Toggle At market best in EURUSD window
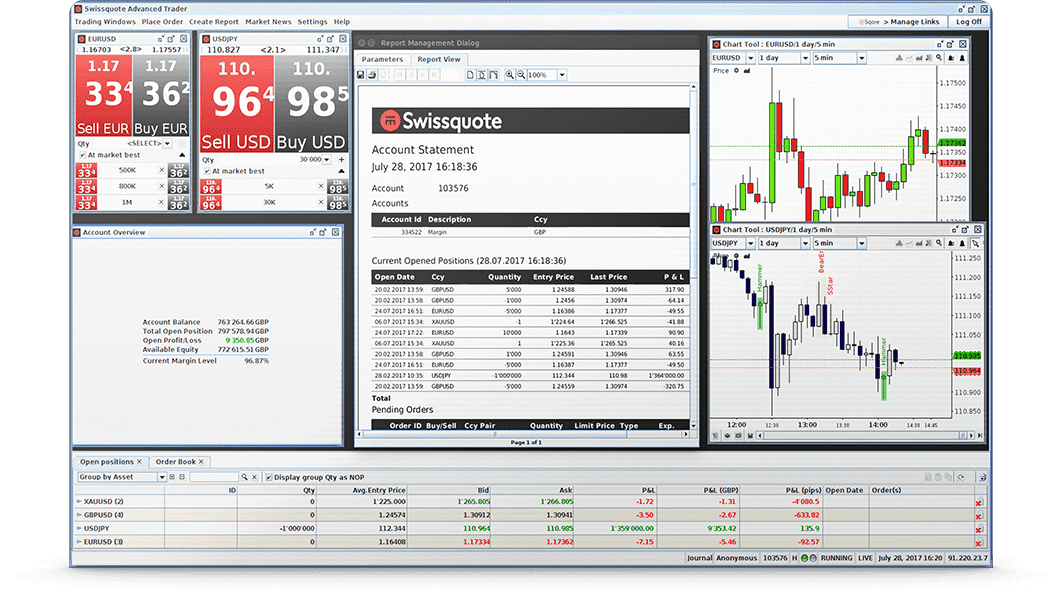 (x=83, y=155)
